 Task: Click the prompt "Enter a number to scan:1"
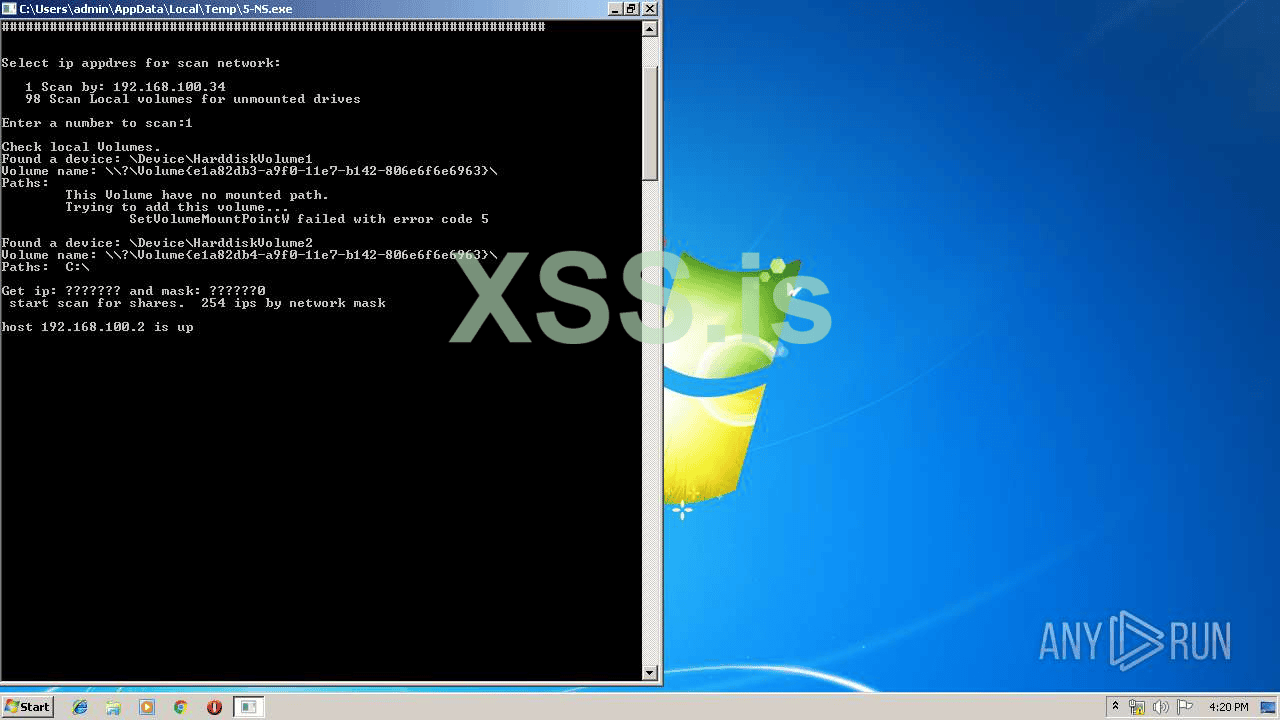tap(97, 123)
